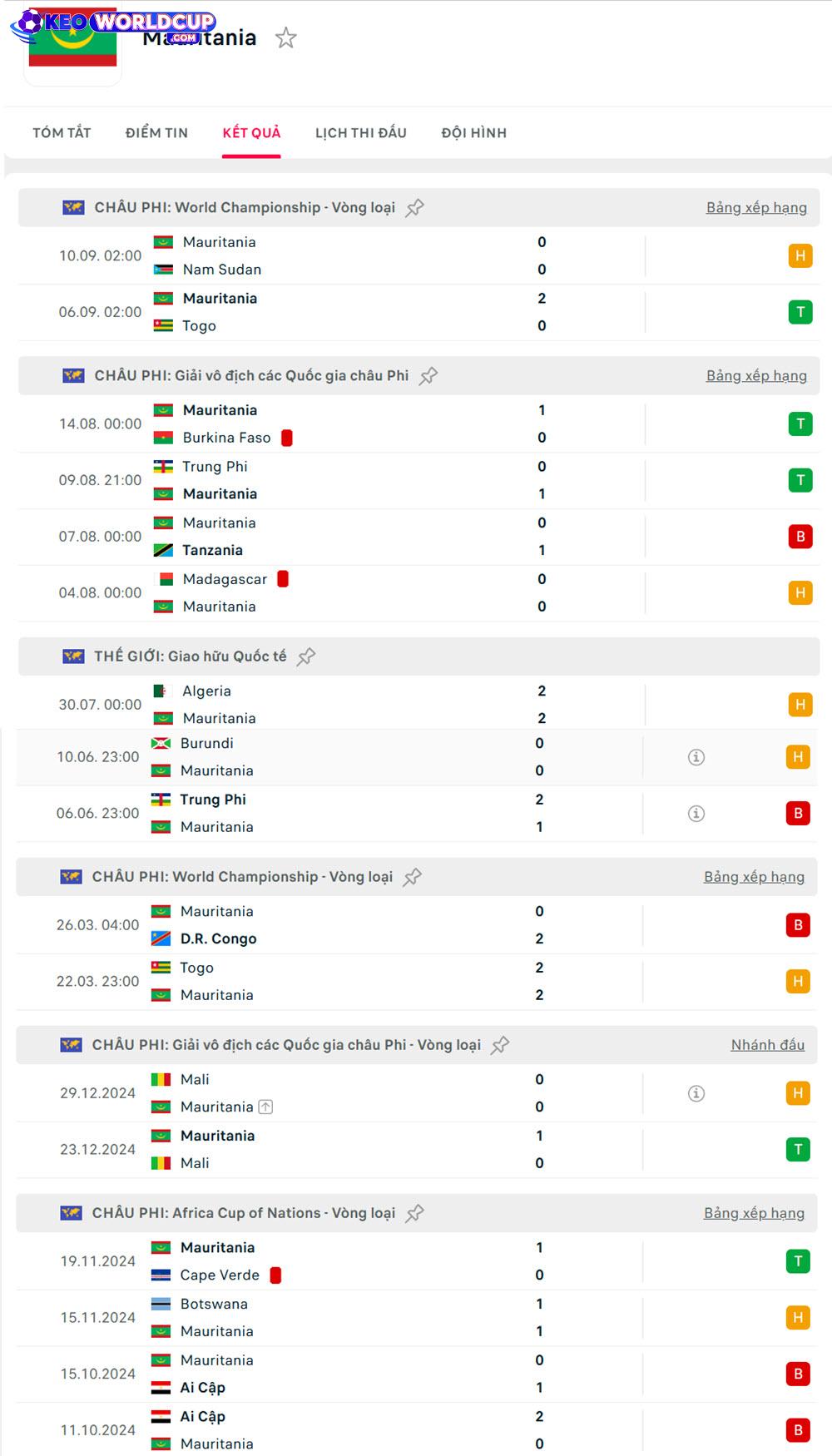Switch to the TÓM TẮT tab
The width and height of the screenshot is (832, 1456).
click(x=62, y=133)
